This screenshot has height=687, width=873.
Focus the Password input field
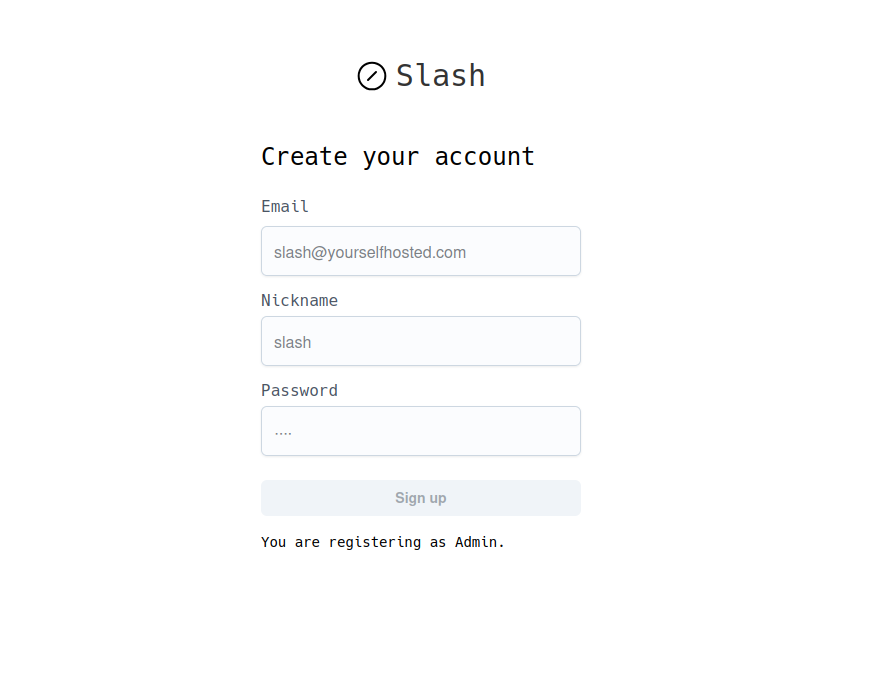pyautogui.click(x=420, y=431)
